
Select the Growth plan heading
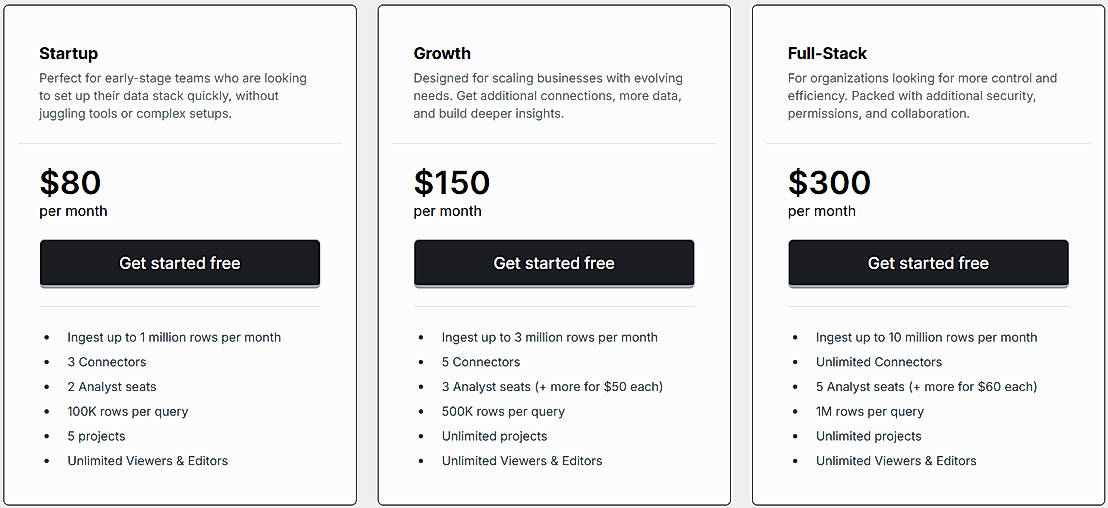click(442, 53)
